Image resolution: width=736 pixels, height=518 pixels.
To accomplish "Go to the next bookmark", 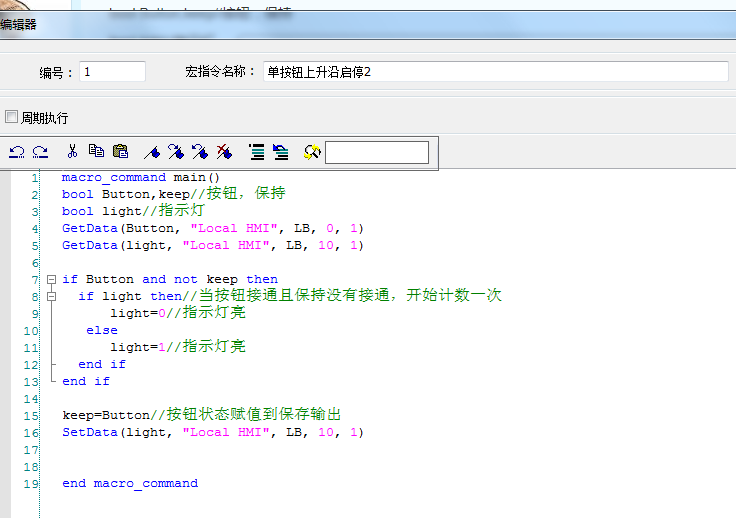I will pos(176,152).
